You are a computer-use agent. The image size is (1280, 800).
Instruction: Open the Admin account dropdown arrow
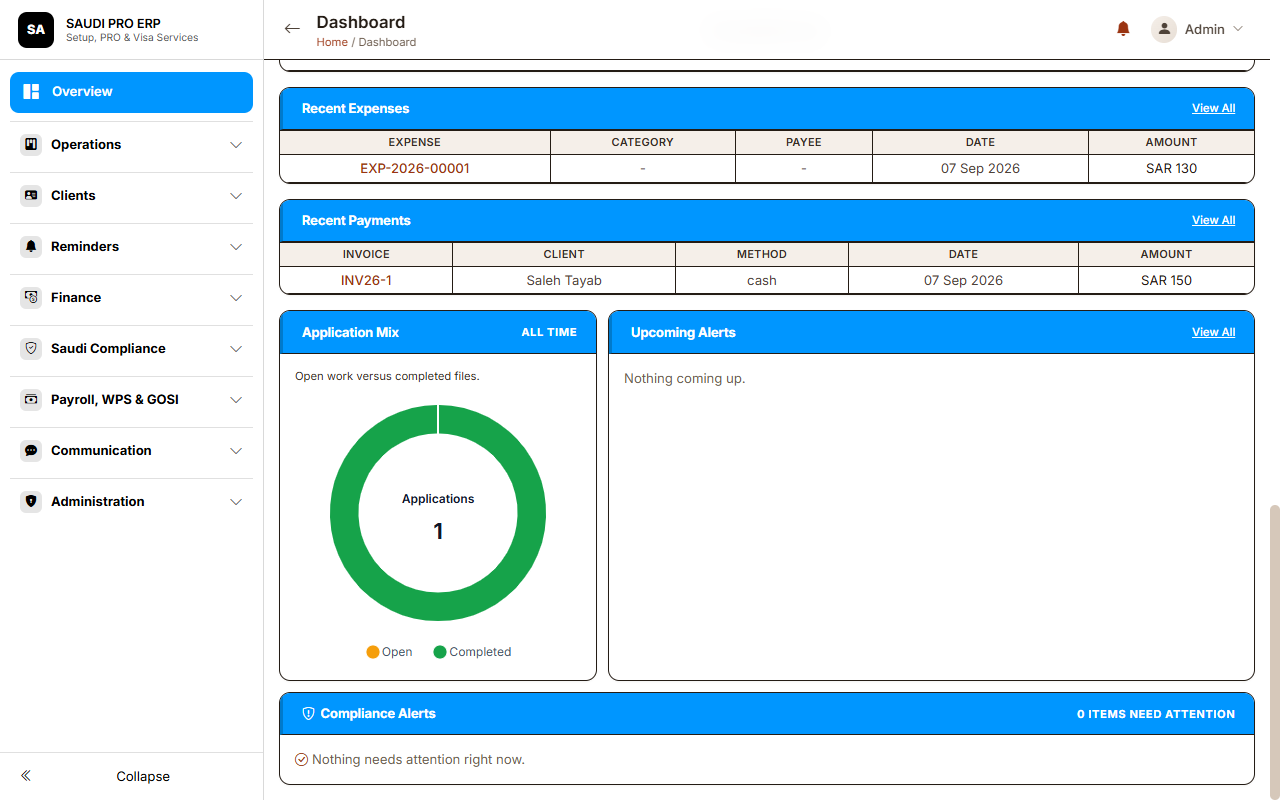tap(1238, 29)
